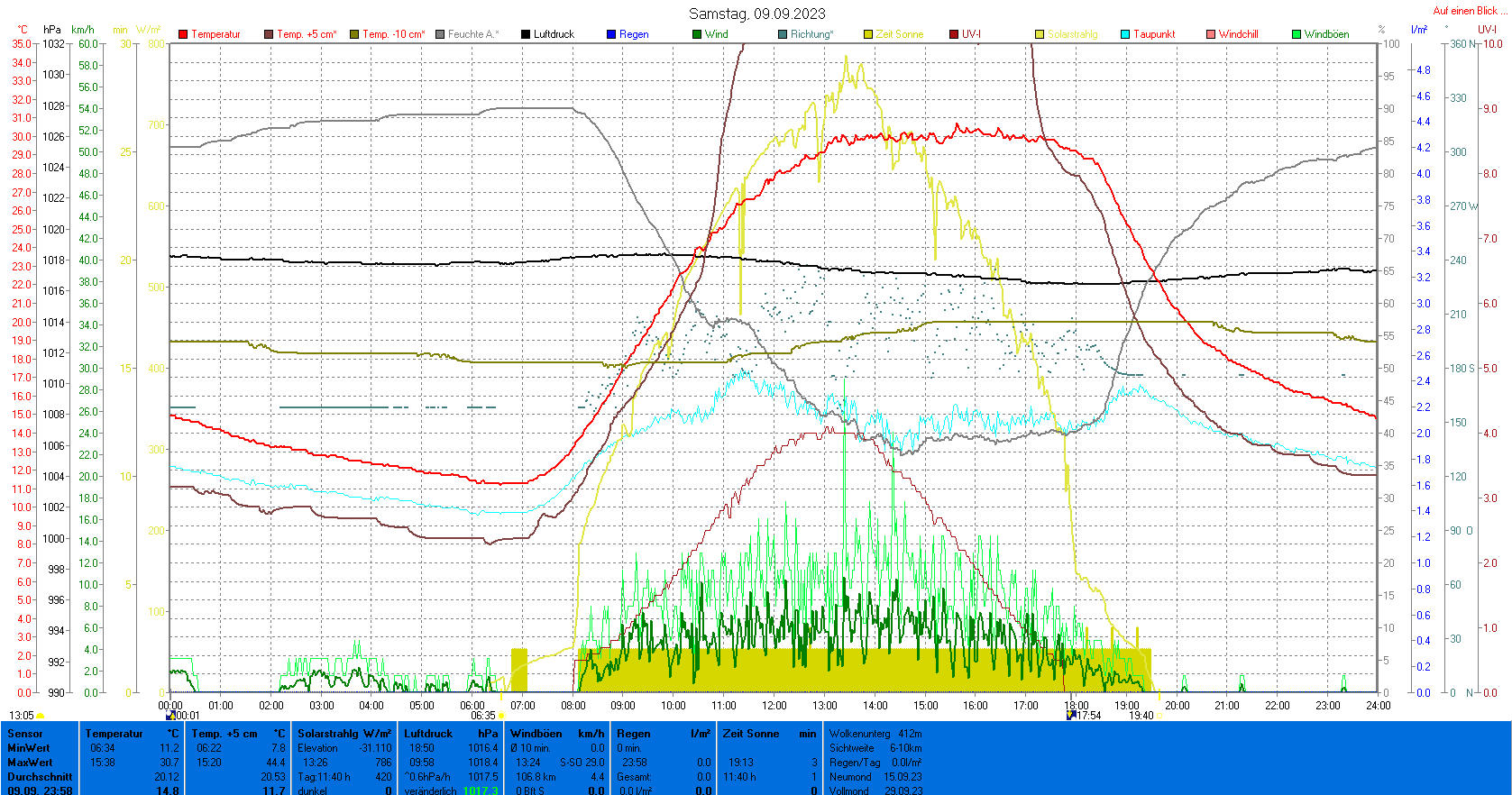Click the 'MaxWert' row label
Viewport: 1512px width, 795px height.
click(x=30, y=763)
